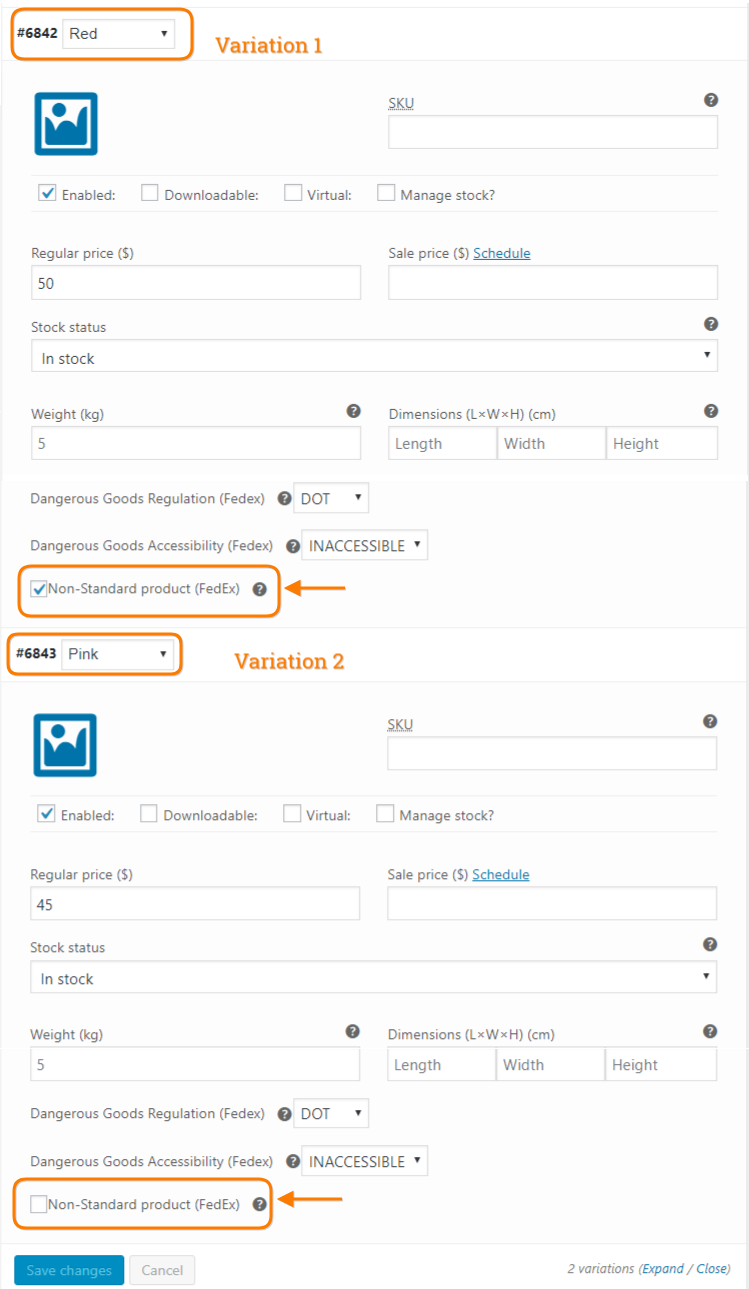
Task: Open Stock status dropdown in Red variation
Action: (374, 357)
